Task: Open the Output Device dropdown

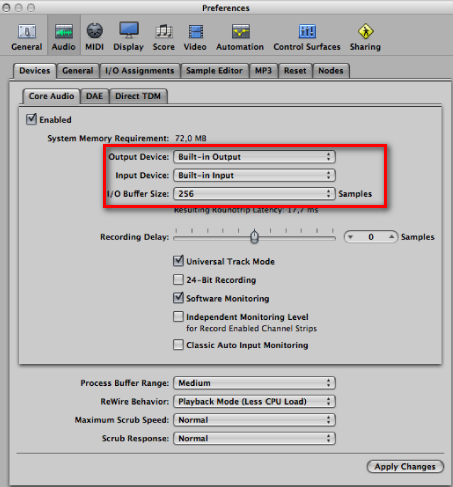Action: tap(254, 157)
